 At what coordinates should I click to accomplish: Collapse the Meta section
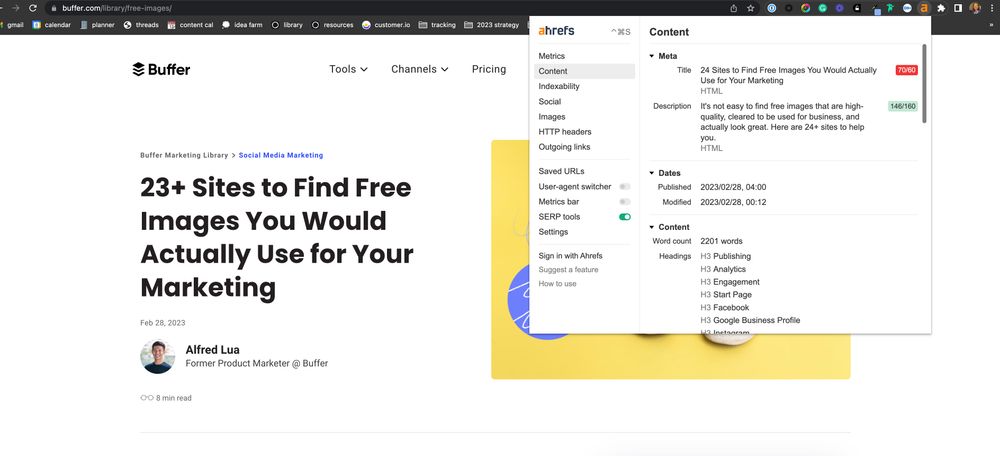click(x=652, y=56)
